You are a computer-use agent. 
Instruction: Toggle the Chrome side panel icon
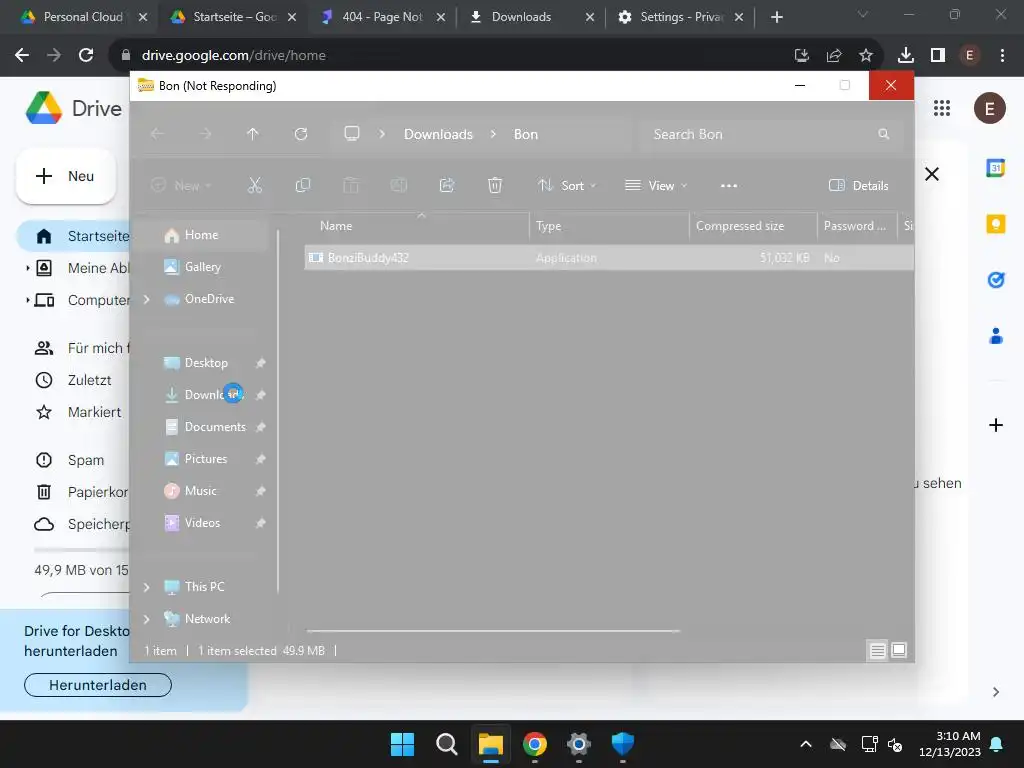[x=938, y=56]
